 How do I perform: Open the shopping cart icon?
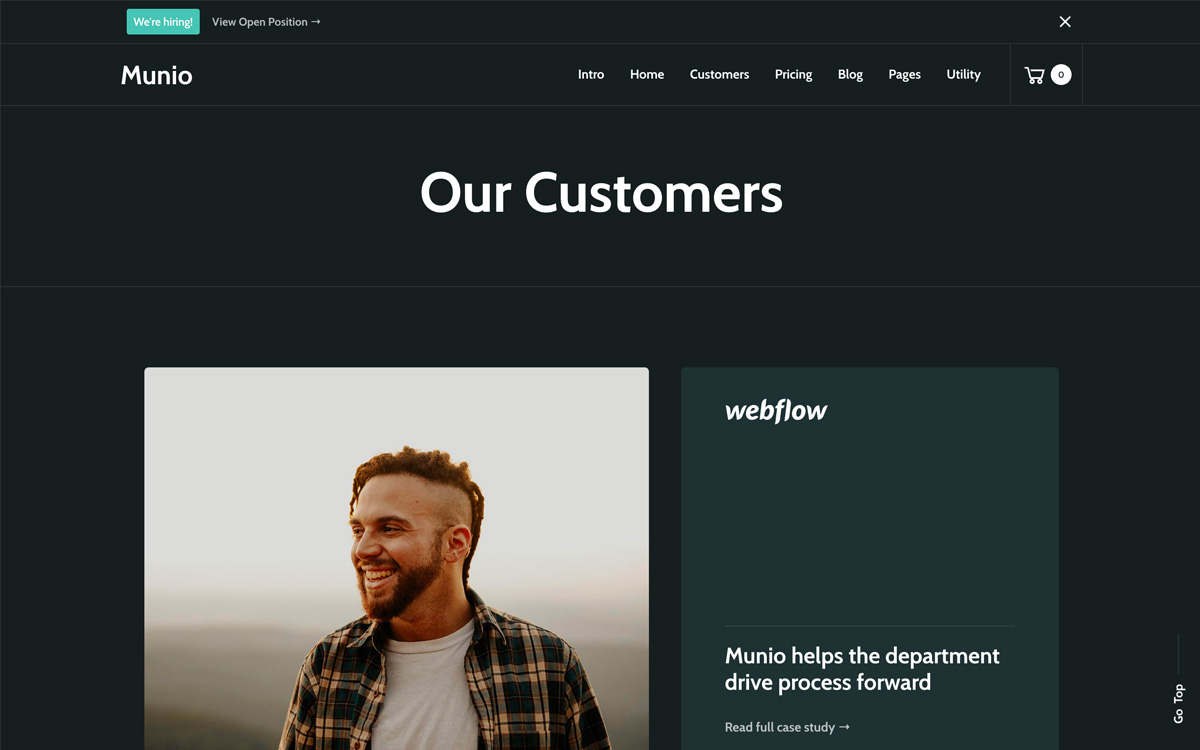tap(1034, 75)
